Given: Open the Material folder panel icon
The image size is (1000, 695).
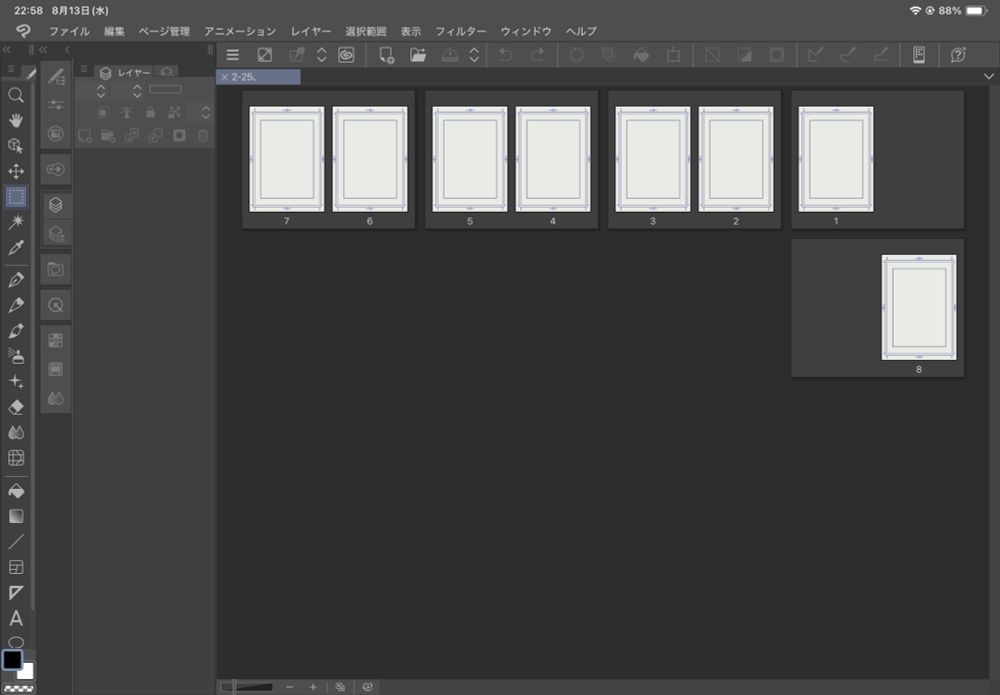Looking at the screenshot, I should [56, 269].
